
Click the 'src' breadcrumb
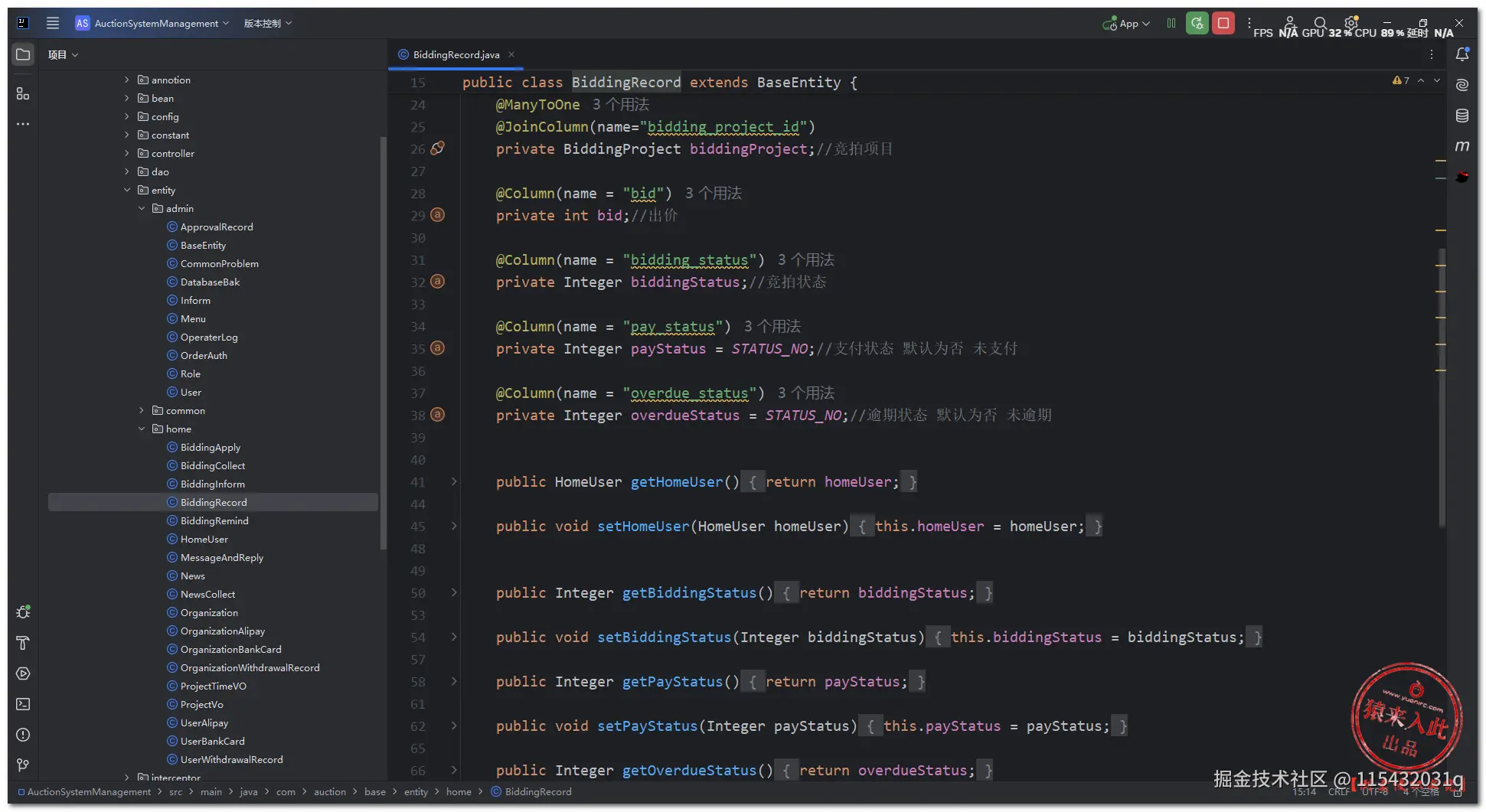click(175, 792)
